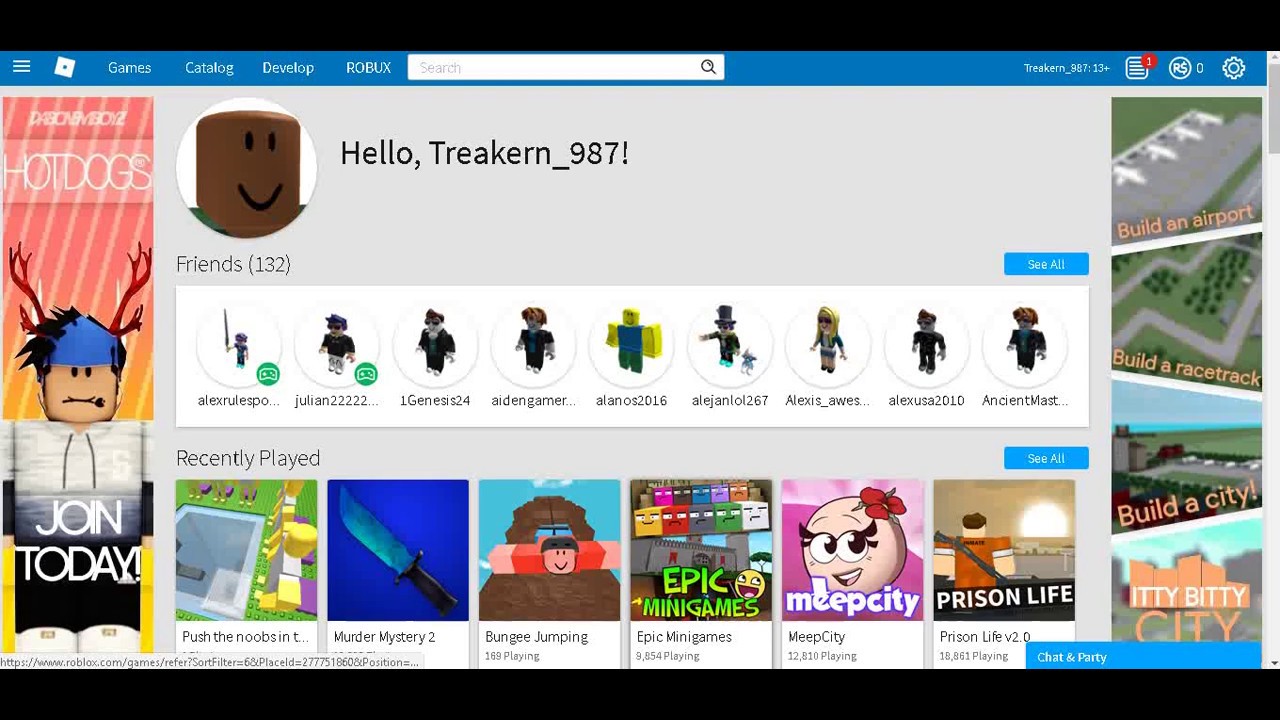
Task: Click the 1Genesis24 friend name
Action: click(435, 400)
